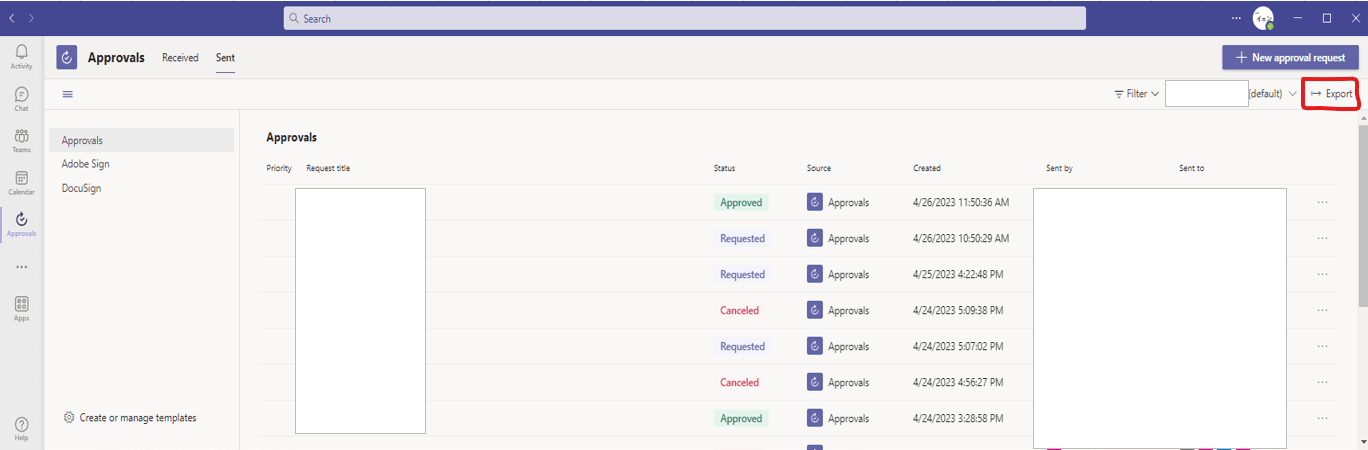Viewport: 1368px width, 450px height.
Task: Open more options for 10:50:29 AM row
Action: (x=1322, y=238)
